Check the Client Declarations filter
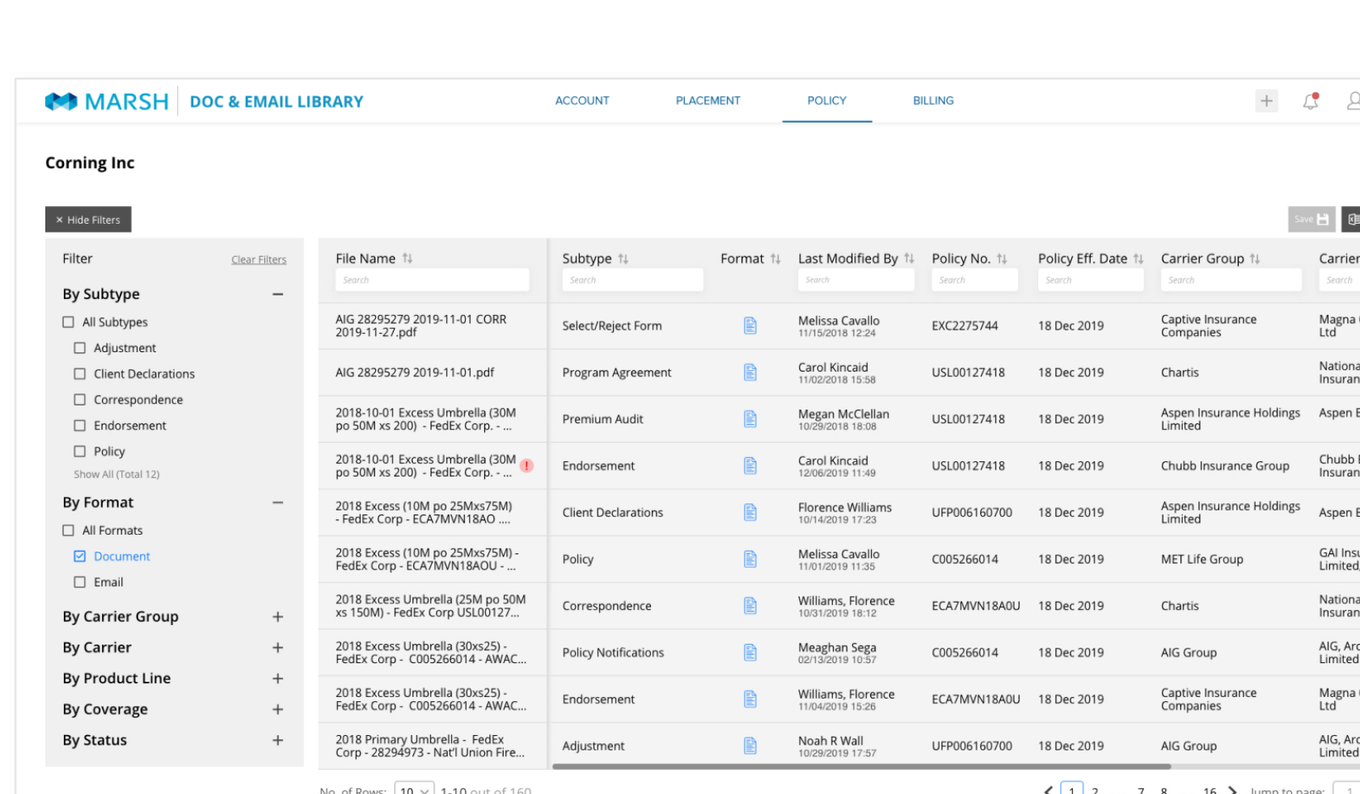Image resolution: width=1360 pixels, height=794 pixels. click(x=80, y=374)
